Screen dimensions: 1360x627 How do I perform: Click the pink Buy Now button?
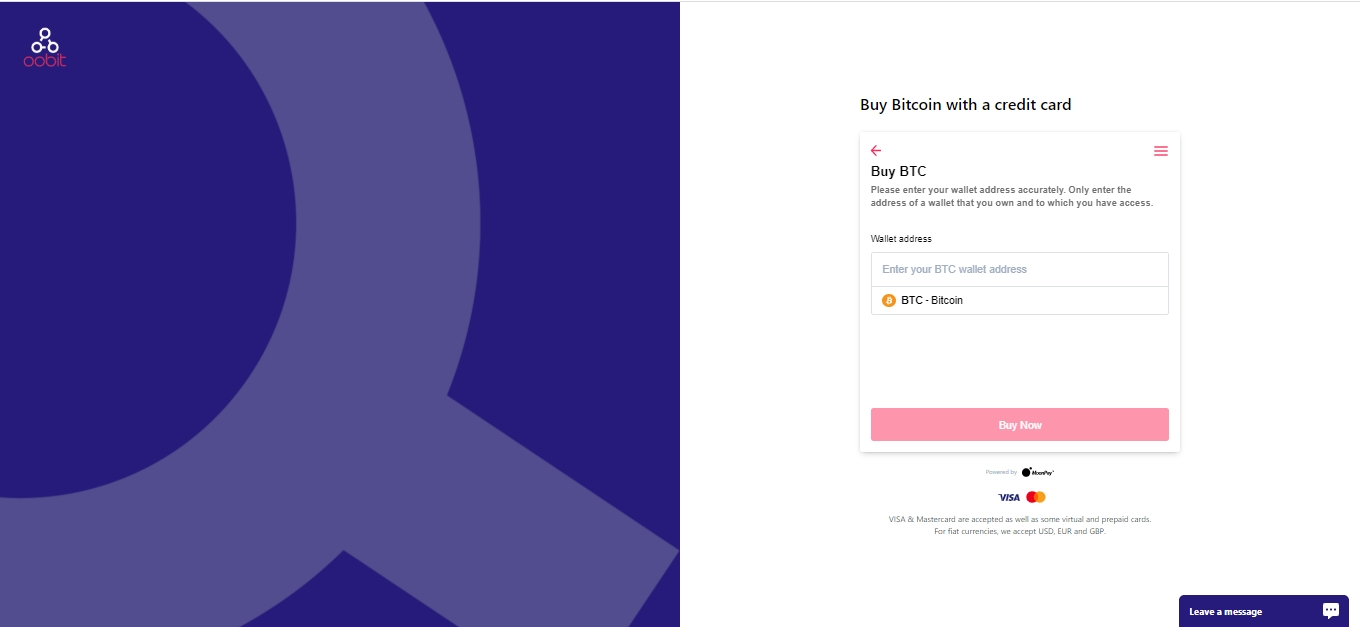(x=1020, y=425)
